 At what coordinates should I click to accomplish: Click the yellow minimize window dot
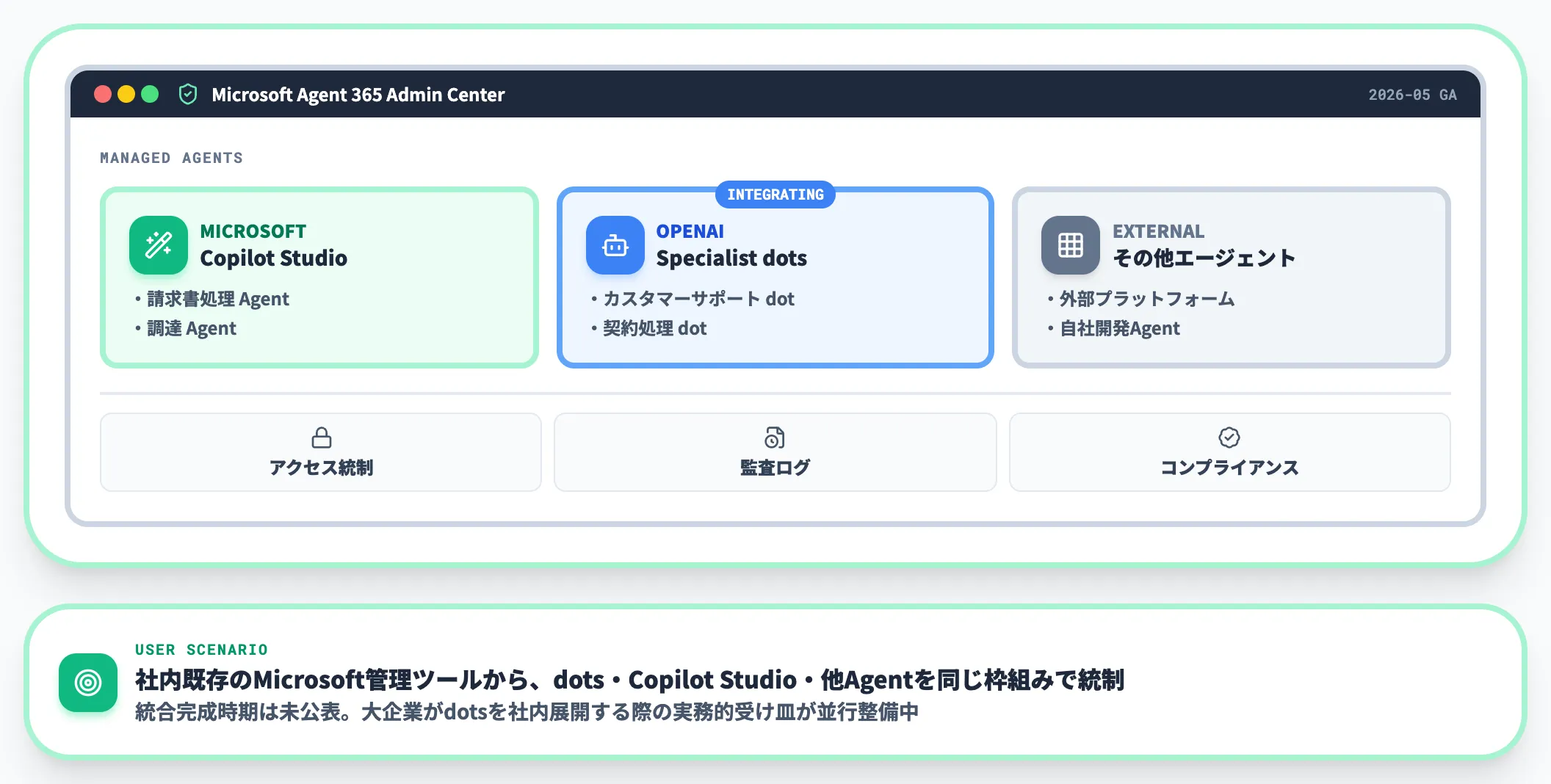point(126,94)
